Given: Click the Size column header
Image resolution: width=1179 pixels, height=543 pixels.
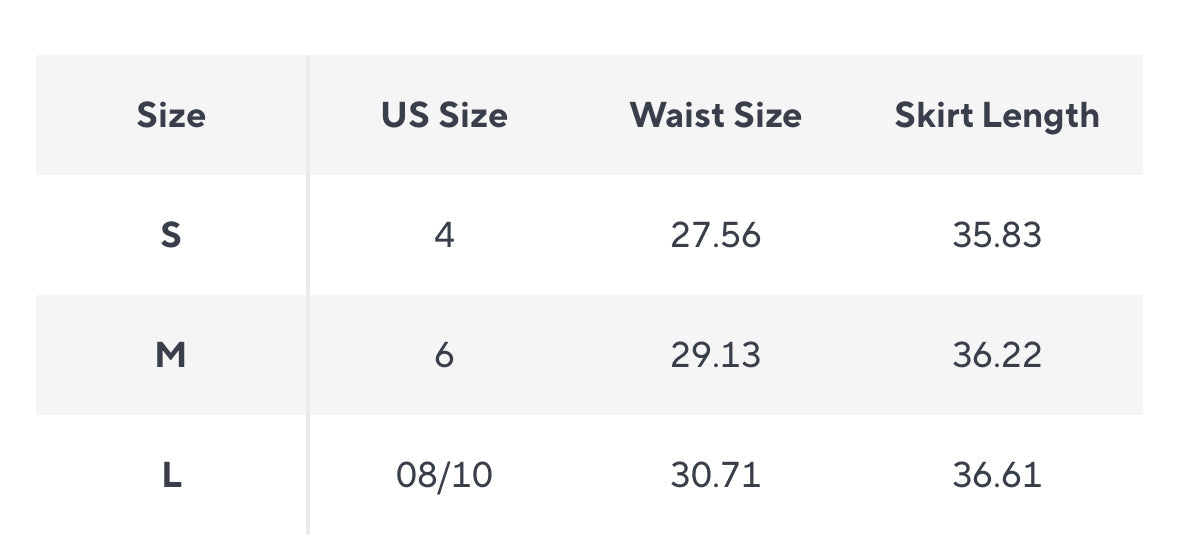Looking at the screenshot, I should pos(171,116).
